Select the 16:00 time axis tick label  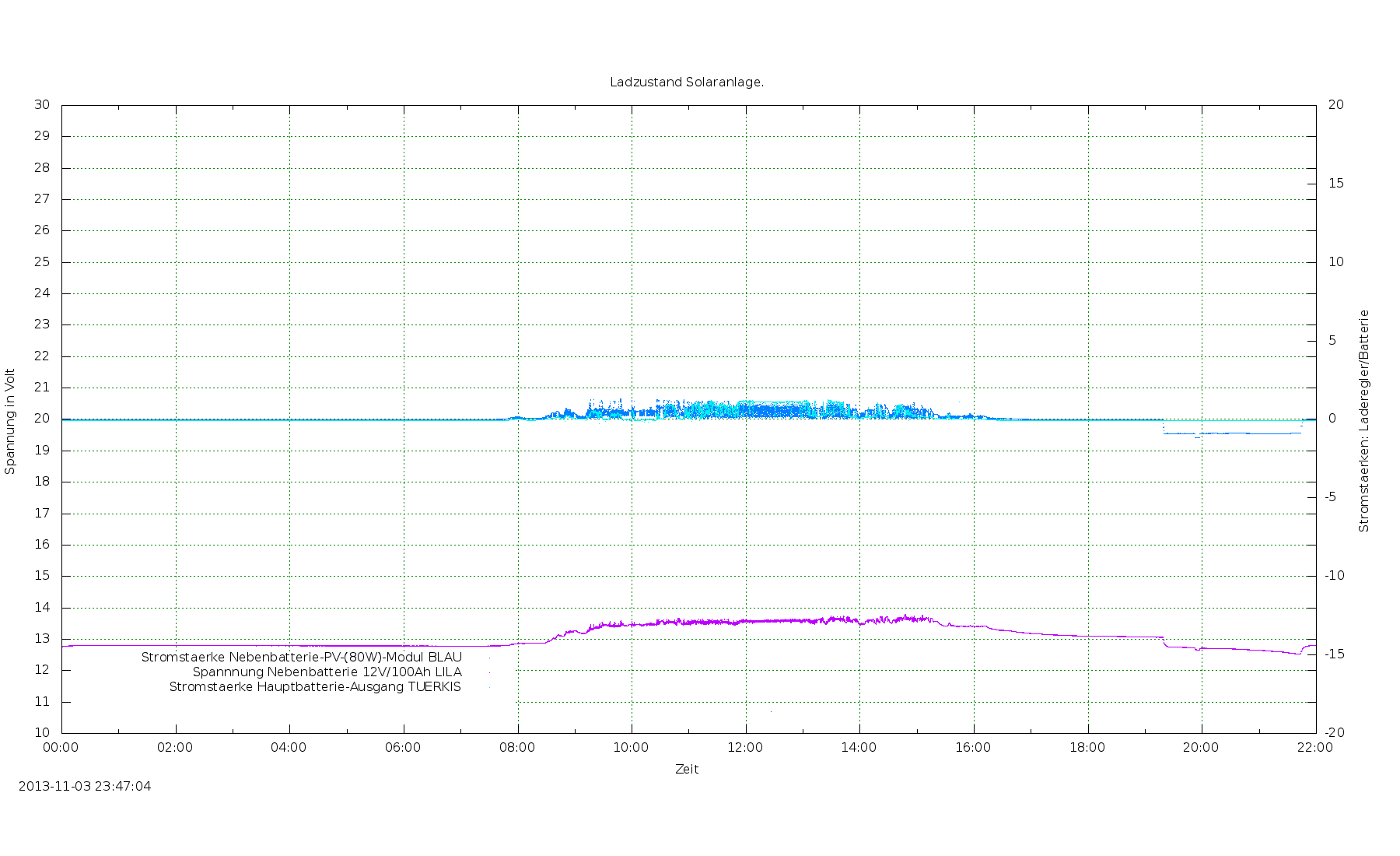(973, 748)
